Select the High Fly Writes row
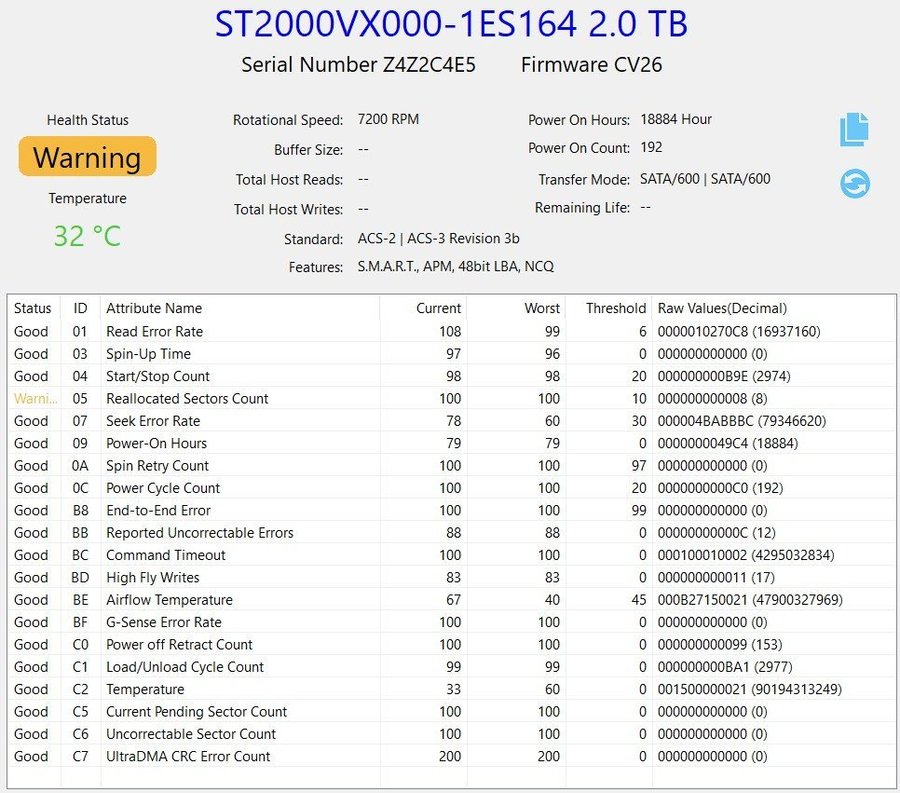This screenshot has height=793, width=900. coord(451,577)
